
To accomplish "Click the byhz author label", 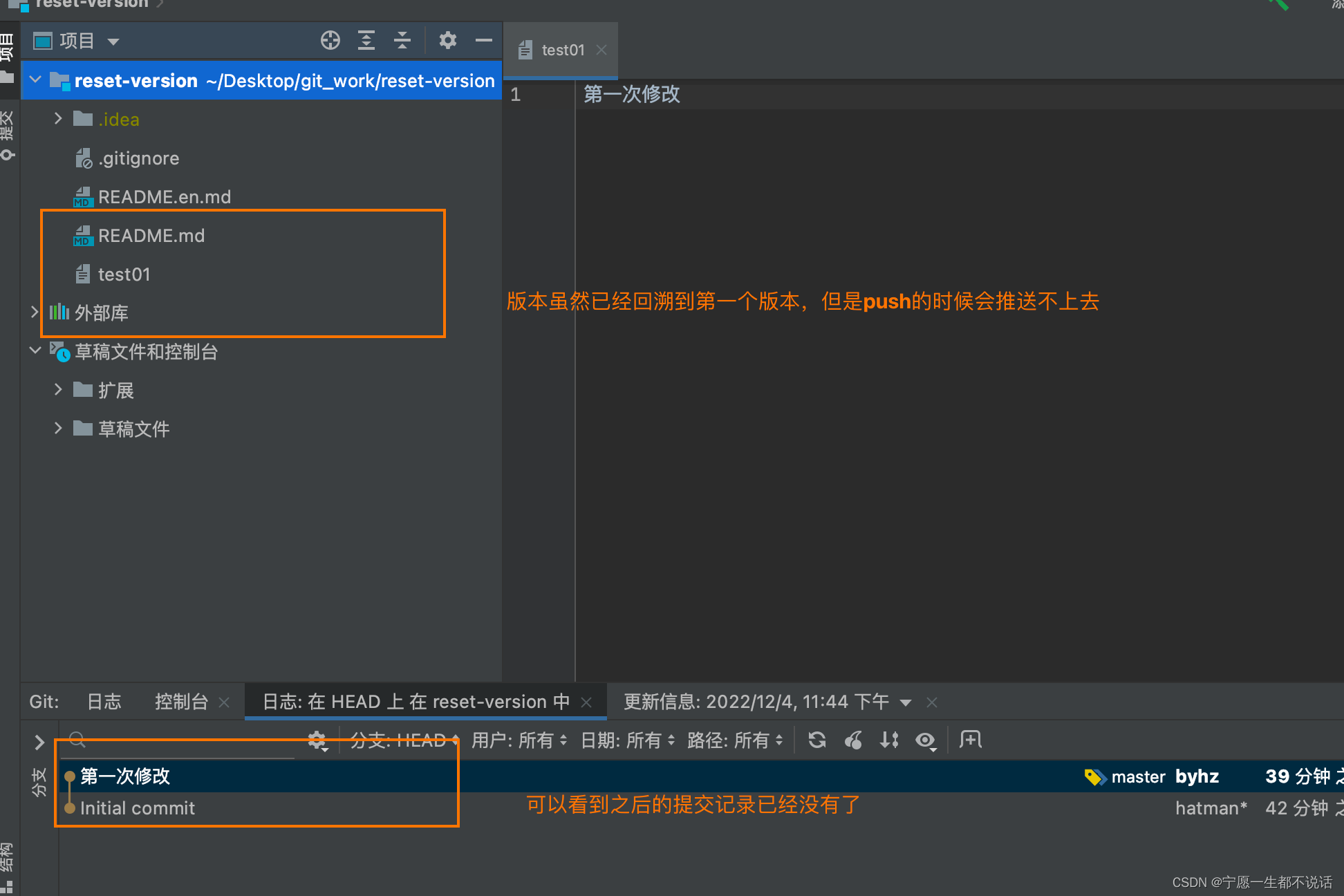I will pyautogui.click(x=1197, y=776).
